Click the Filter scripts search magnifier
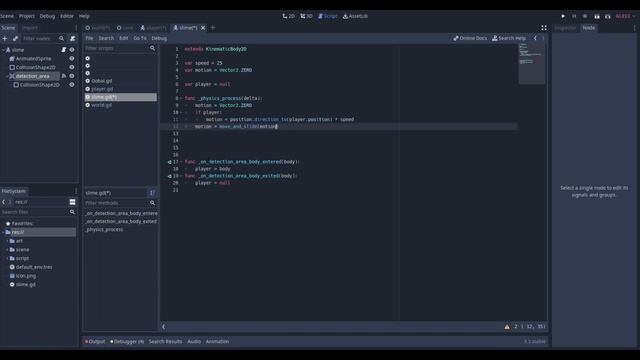 tap(152, 48)
